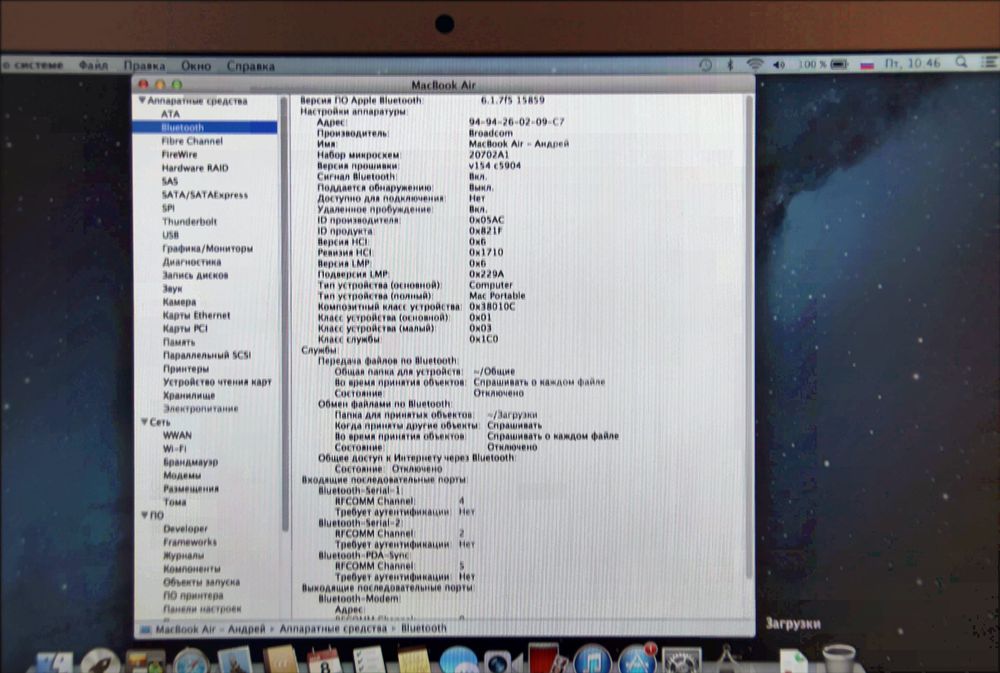Open battery status showing 100 %
1000x673 pixels.
pyautogui.click(x=822, y=64)
